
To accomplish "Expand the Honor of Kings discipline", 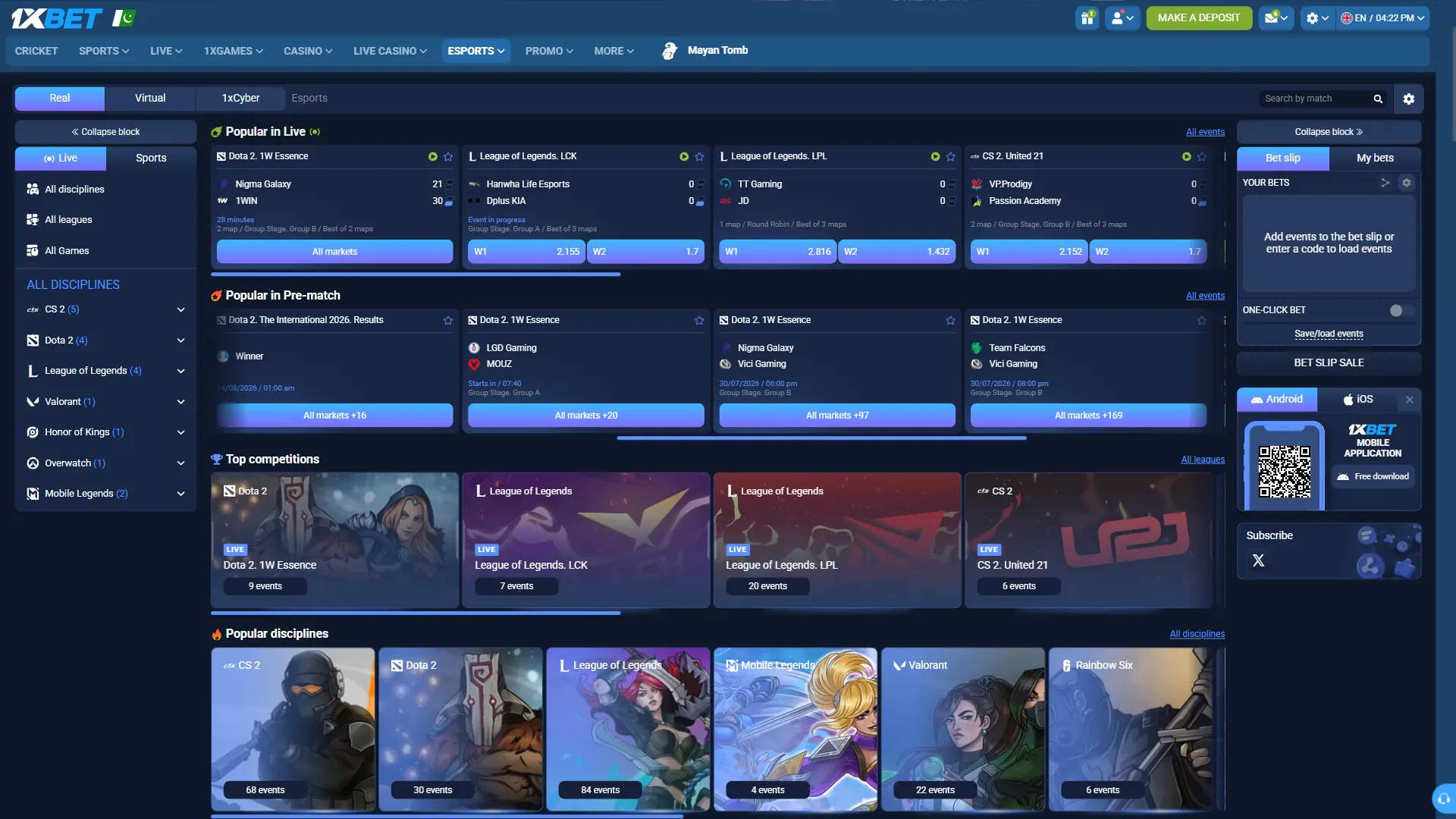I will [180, 432].
